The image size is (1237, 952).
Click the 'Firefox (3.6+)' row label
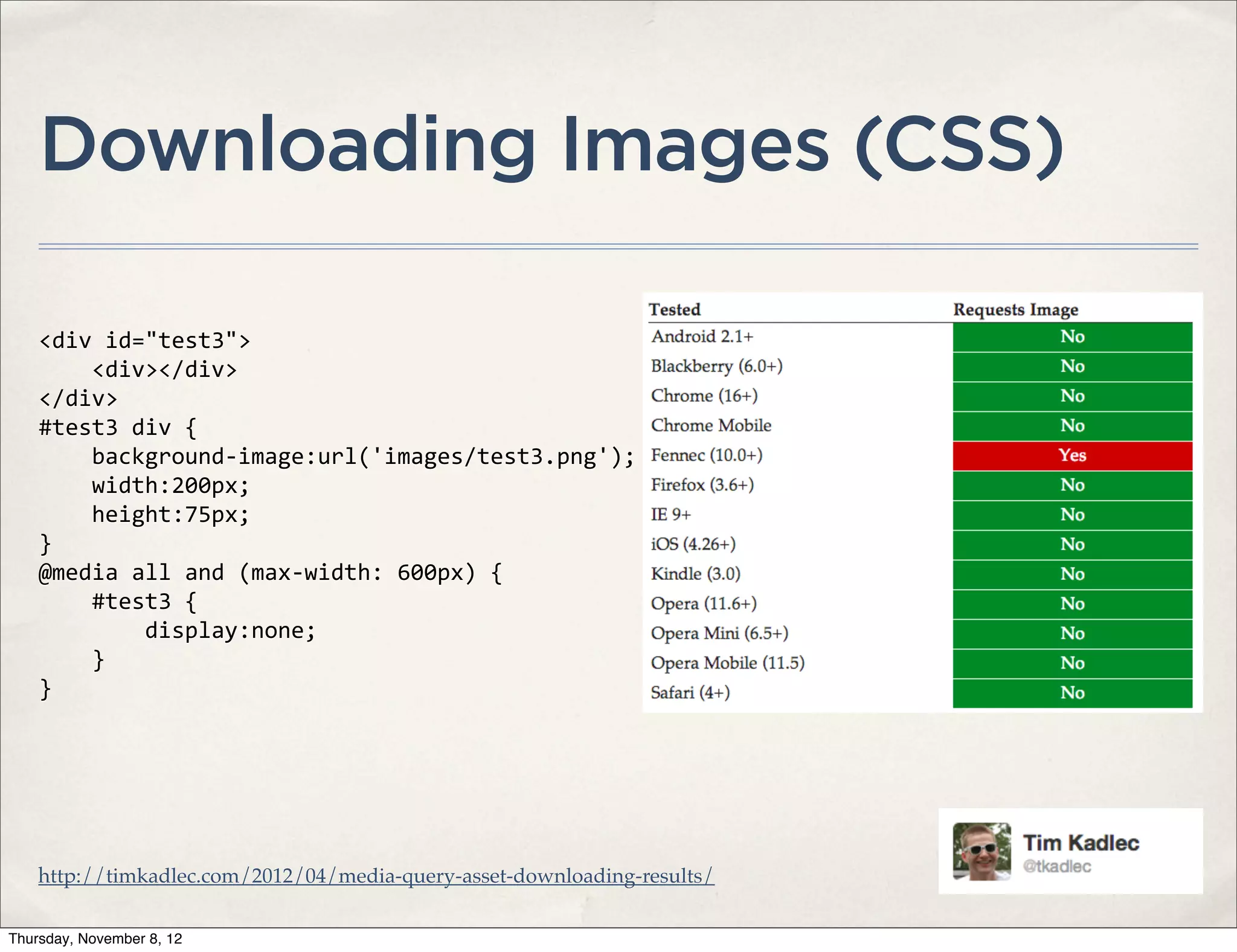click(x=702, y=484)
